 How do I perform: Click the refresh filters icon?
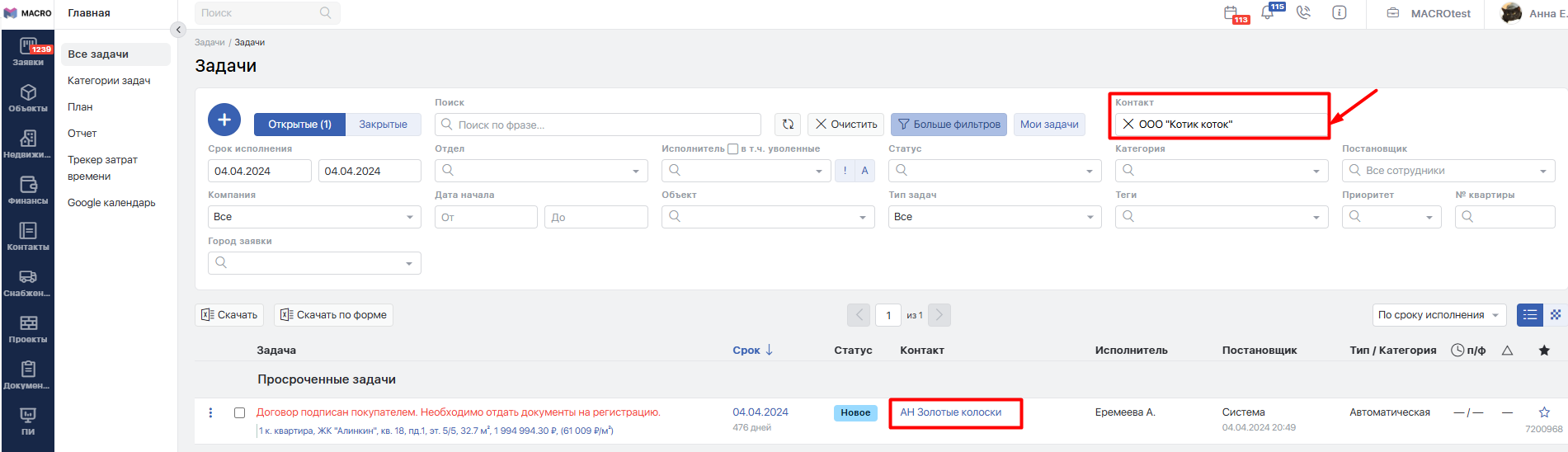(788, 125)
